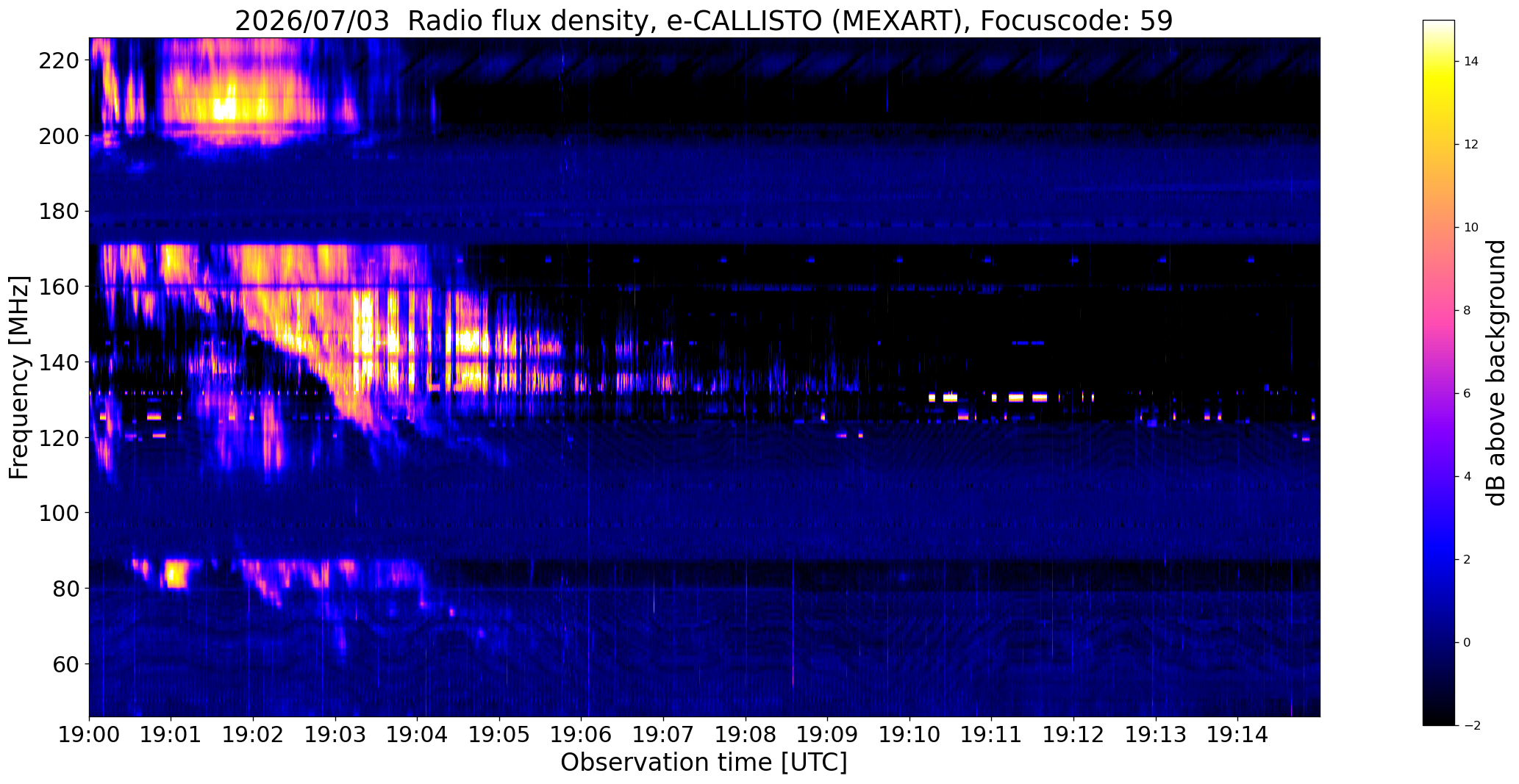This screenshot has width=1519, height=784.
Task: Click the Observation time [UTC] axis label
Action: tap(704, 763)
